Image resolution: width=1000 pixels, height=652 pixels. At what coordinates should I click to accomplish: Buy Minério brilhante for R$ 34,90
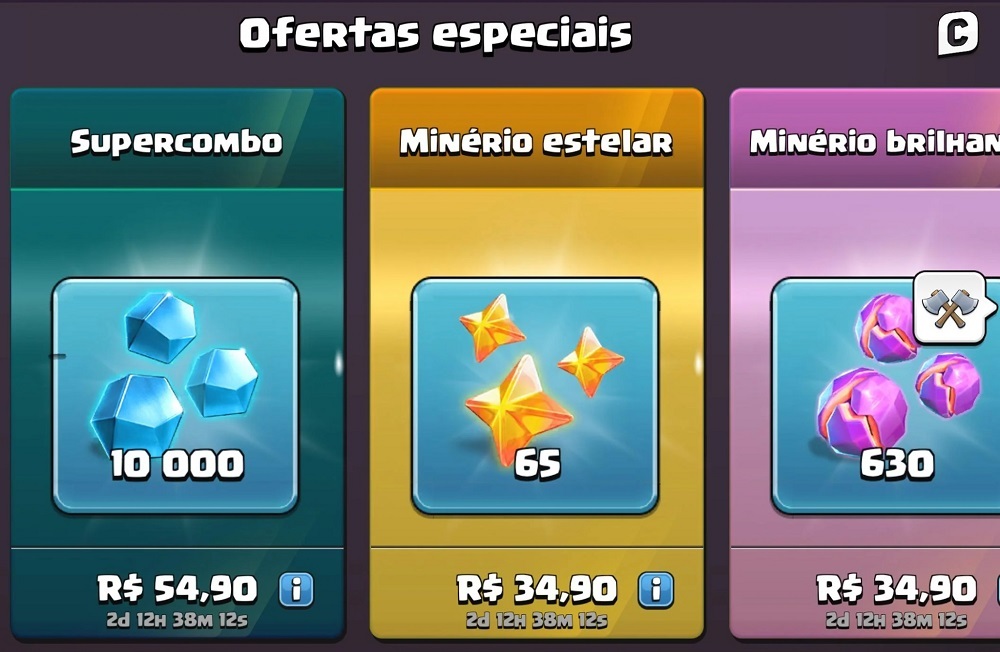(x=897, y=588)
